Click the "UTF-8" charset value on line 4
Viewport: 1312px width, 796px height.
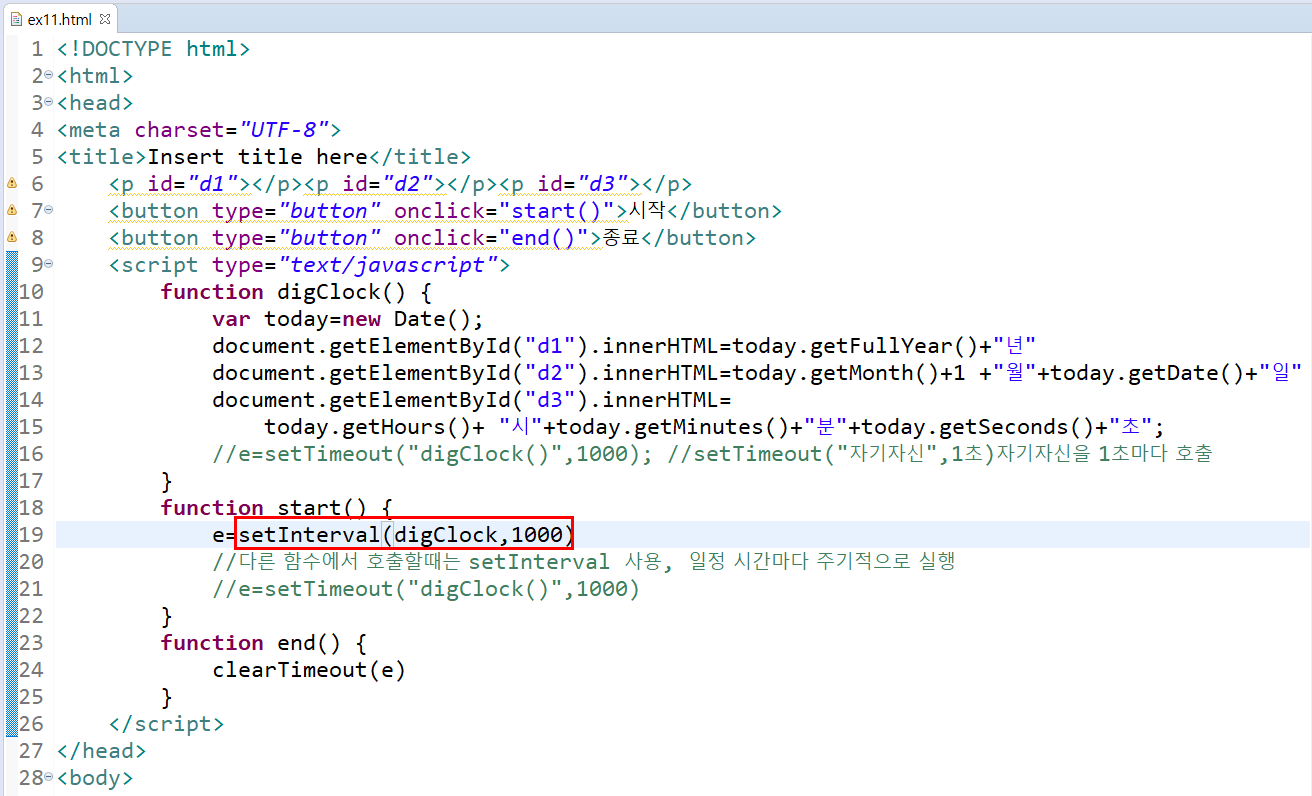pyautogui.click(x=284, y=130)
